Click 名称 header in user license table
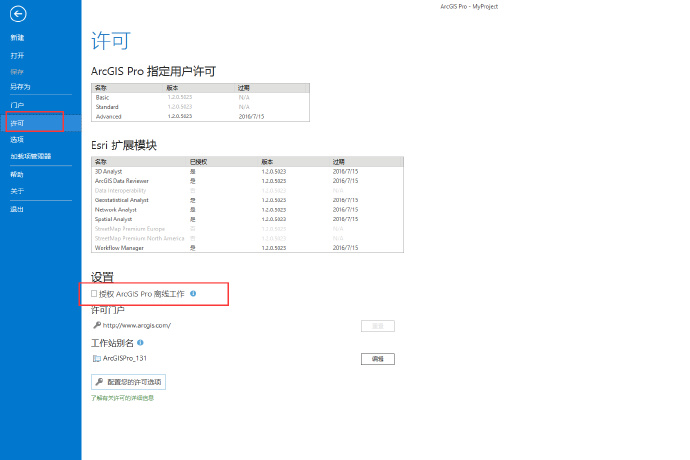The width and height of the screenshot is (690, 460). pos(101,88)
